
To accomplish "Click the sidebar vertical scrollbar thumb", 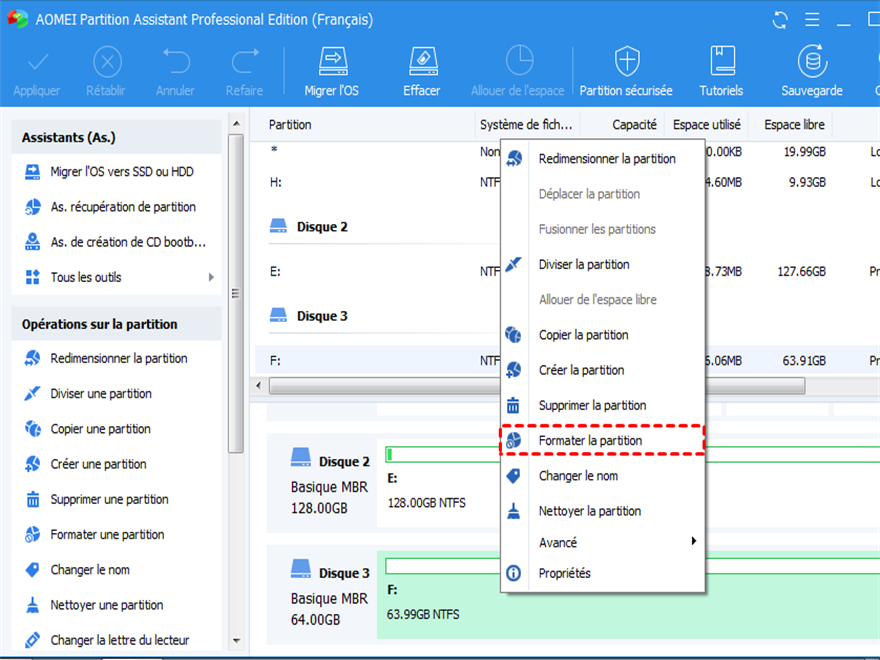I will click(x=236, y=293).
